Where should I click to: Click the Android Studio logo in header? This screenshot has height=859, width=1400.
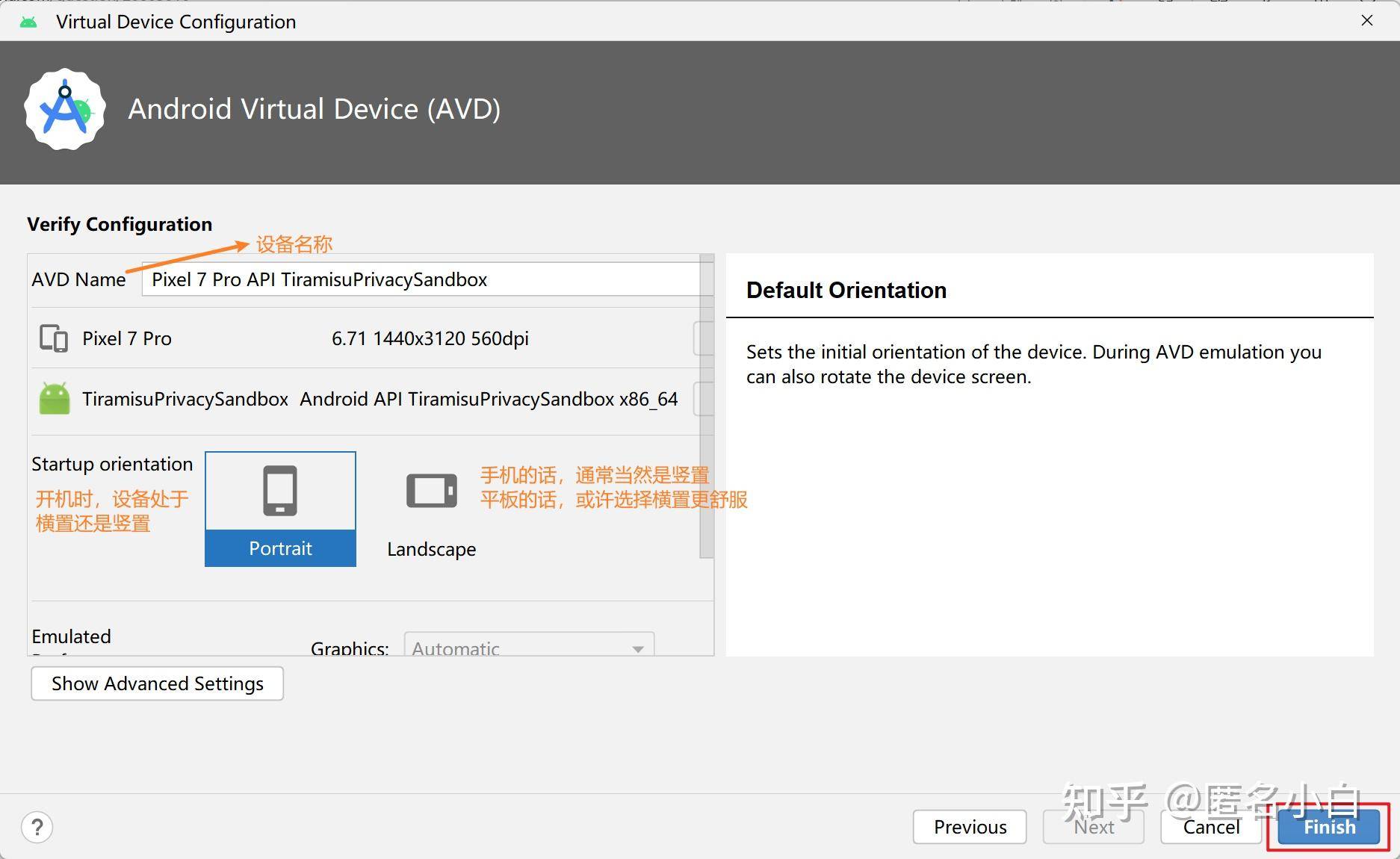65,110
